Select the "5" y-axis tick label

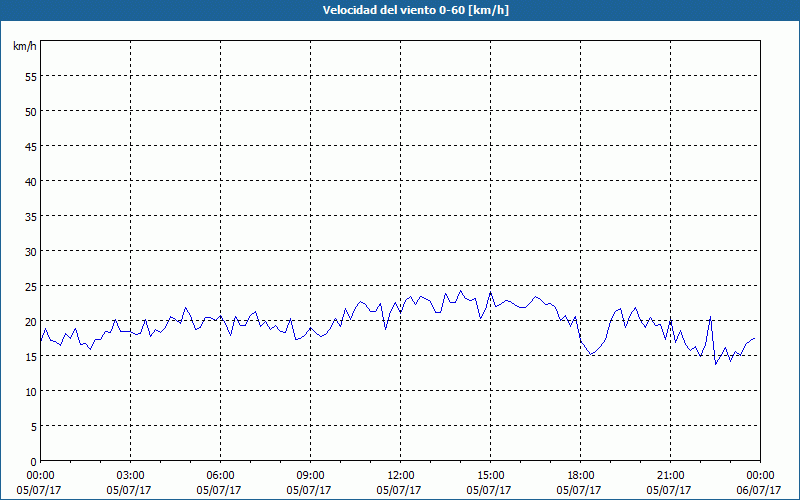34,427
